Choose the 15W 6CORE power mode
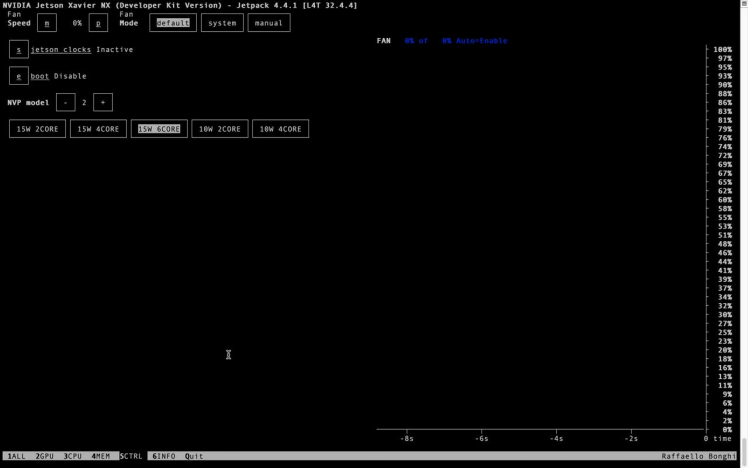Image resolution: width=748 pixels, height=468 pixels. point(159,129)
